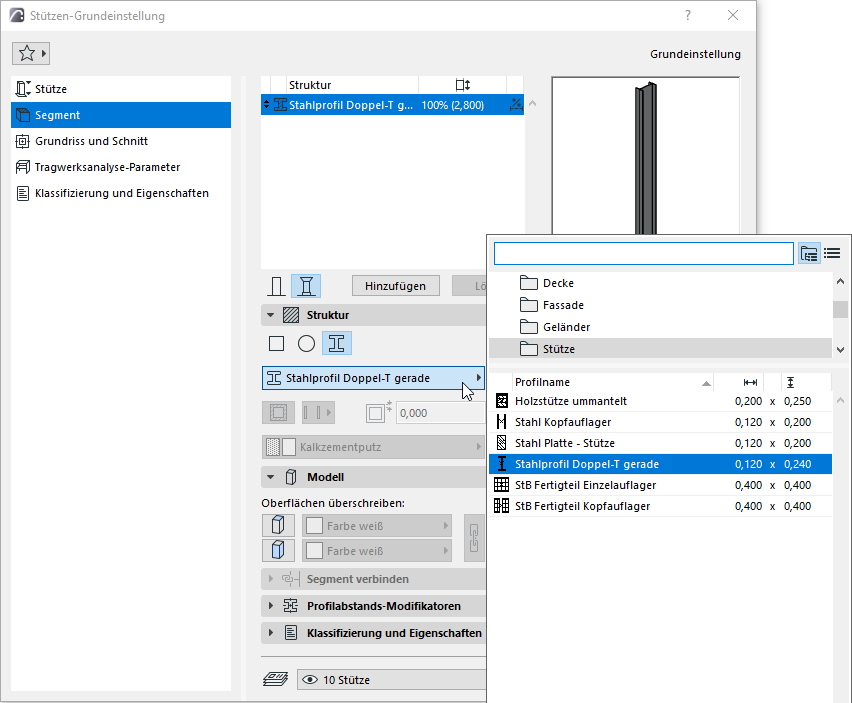
Task: Collapse the Modell panel
Action: coord(271,477)
